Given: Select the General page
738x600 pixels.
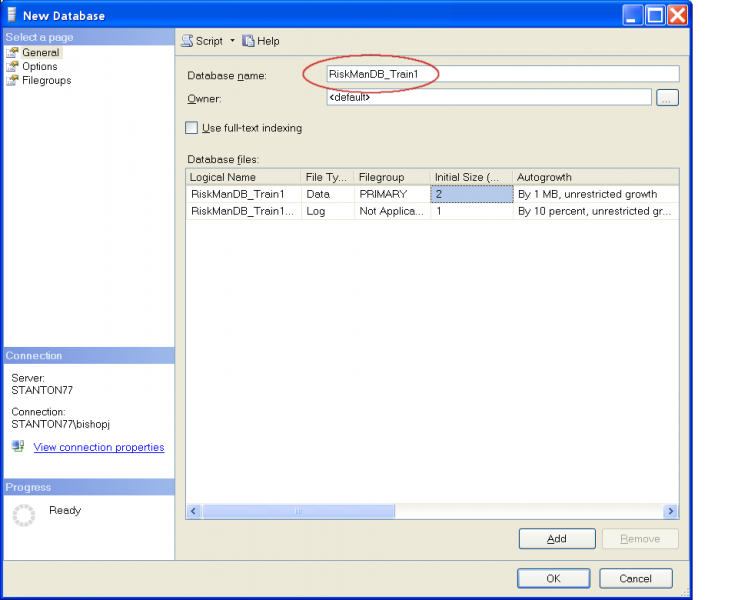Looking at the screenshot, I should point(40,52).
